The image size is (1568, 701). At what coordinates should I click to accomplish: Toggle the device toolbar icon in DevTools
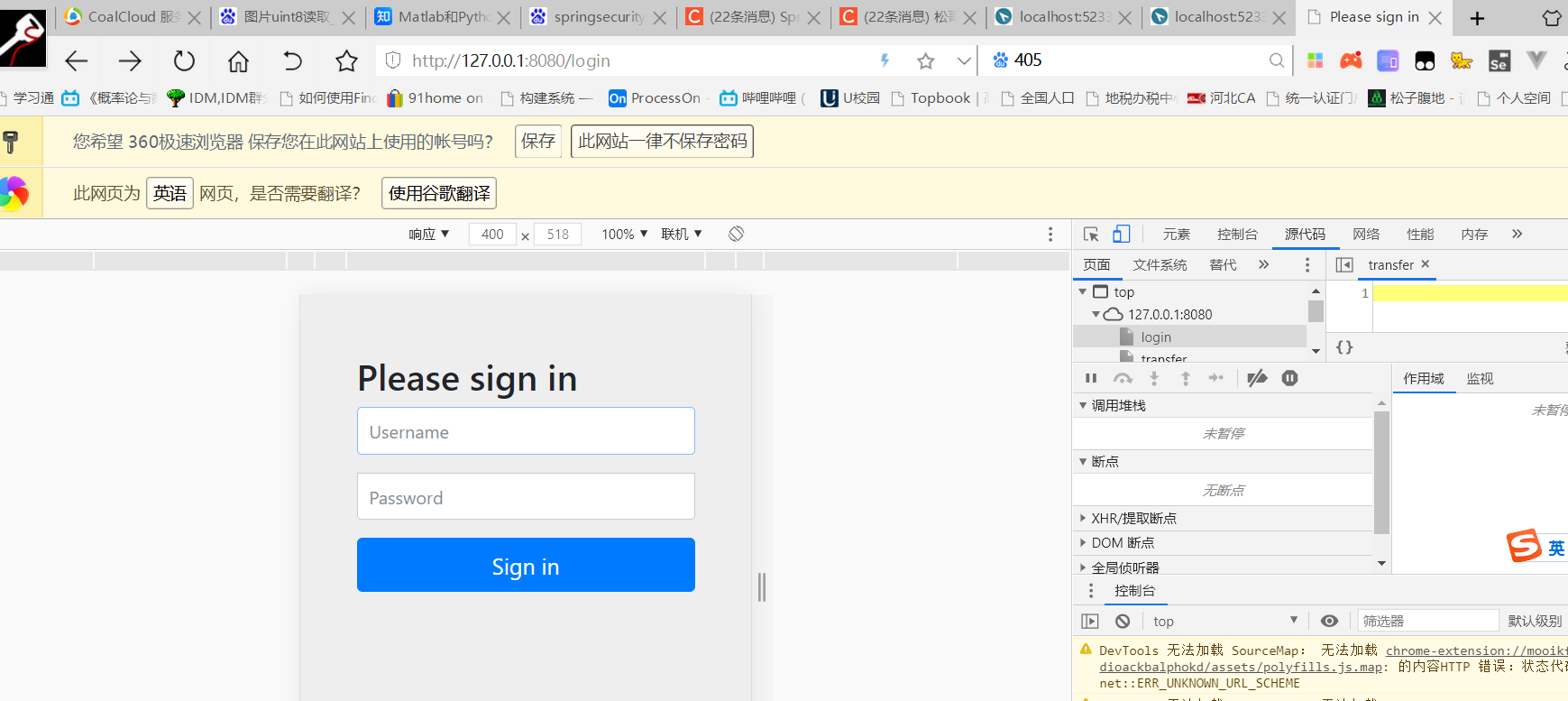[1121, 234]
